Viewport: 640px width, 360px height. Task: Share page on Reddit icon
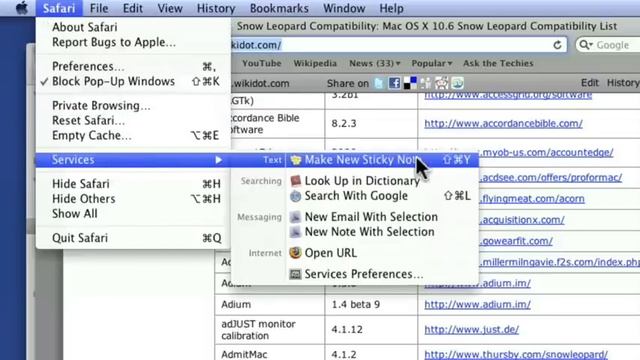tap(441, 83)
